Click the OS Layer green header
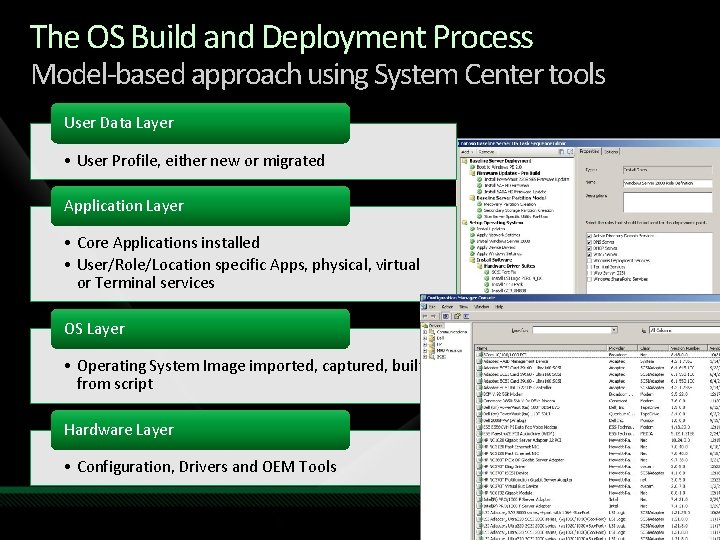 (x=200, y=329)
